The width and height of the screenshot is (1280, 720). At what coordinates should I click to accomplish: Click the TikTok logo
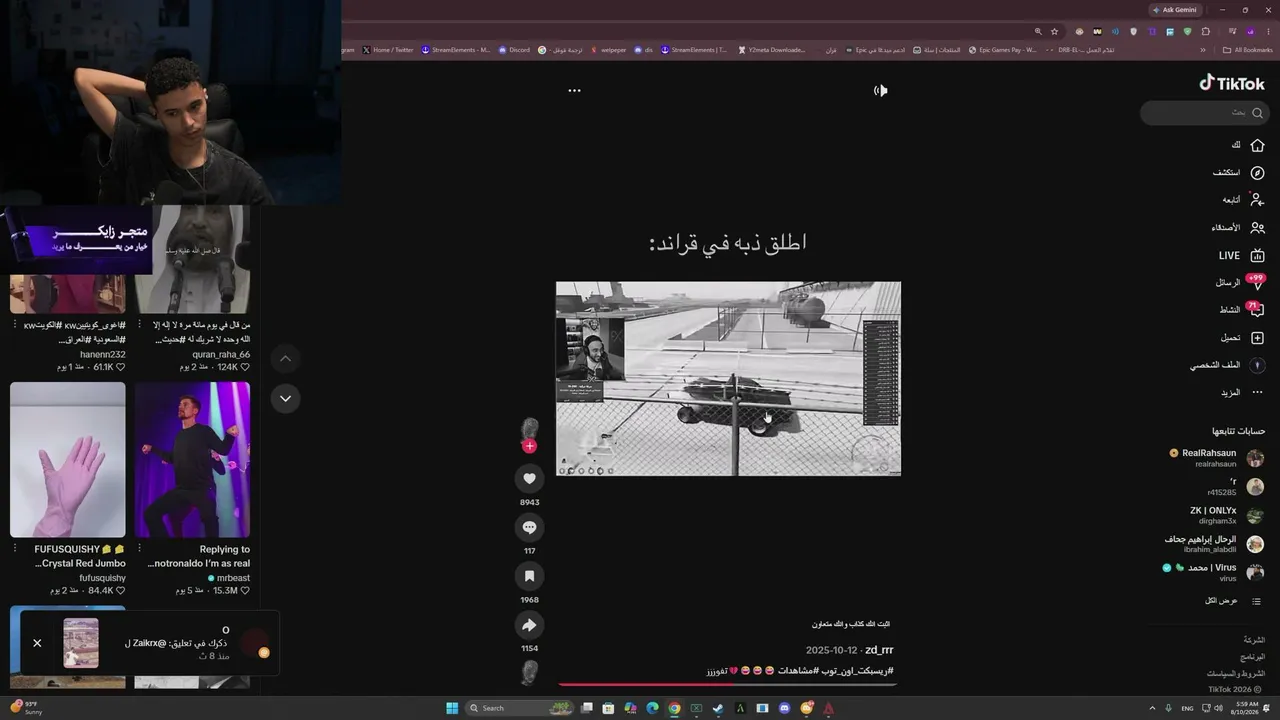[1232, 84]
